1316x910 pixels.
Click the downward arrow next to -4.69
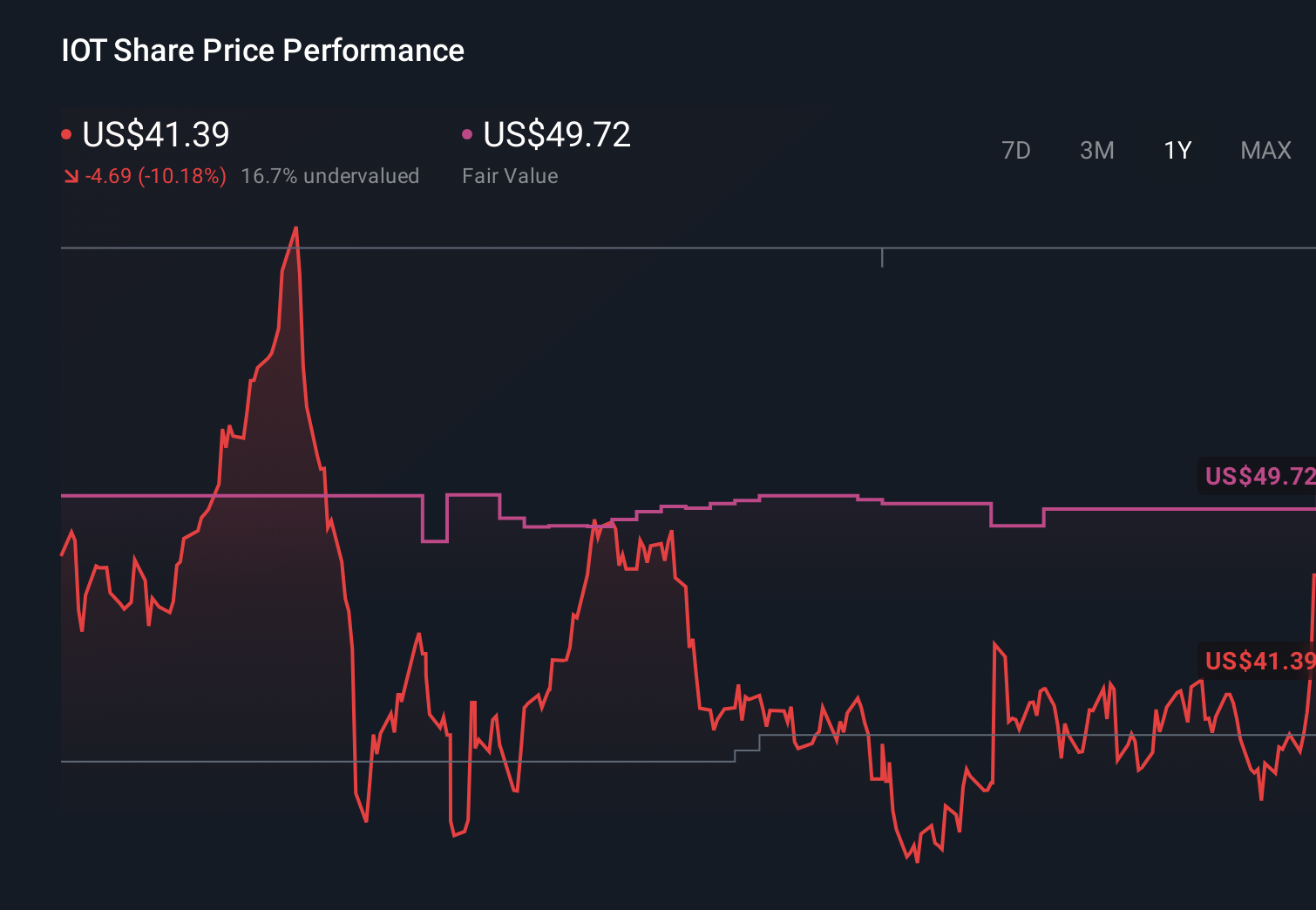pyautogui.click(x=71, y=176)
